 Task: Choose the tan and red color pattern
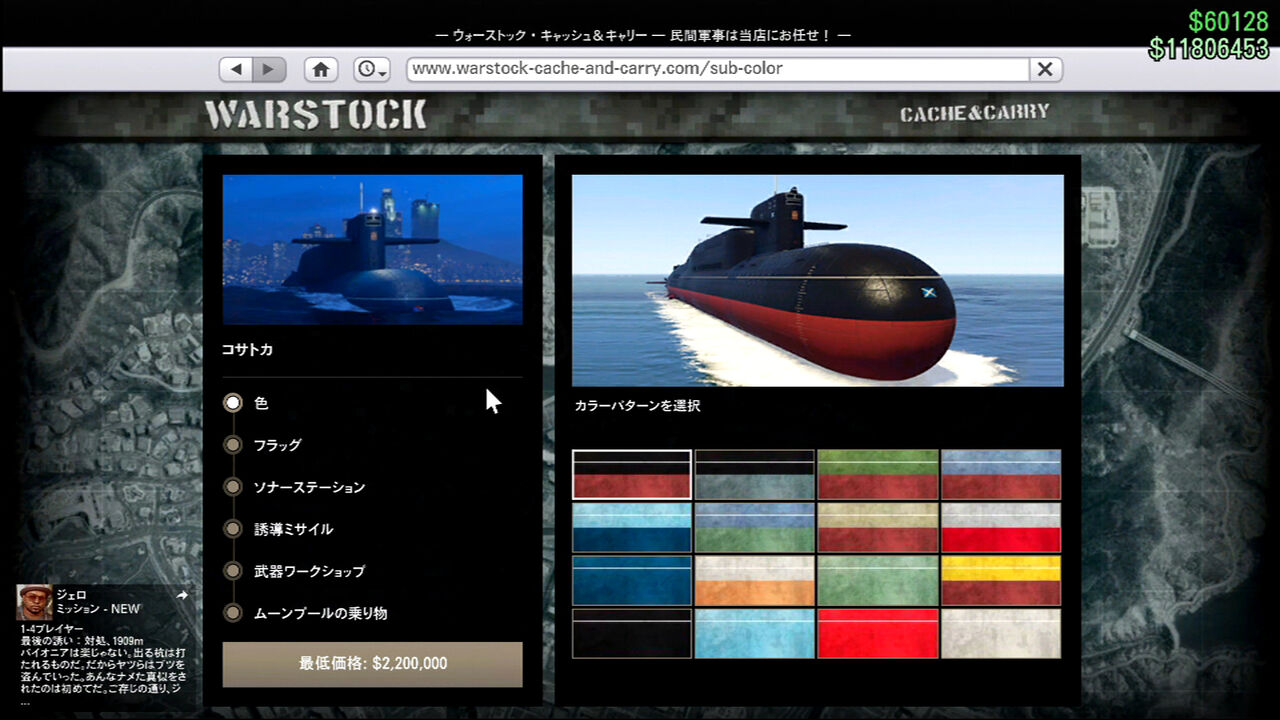(878, 527)
